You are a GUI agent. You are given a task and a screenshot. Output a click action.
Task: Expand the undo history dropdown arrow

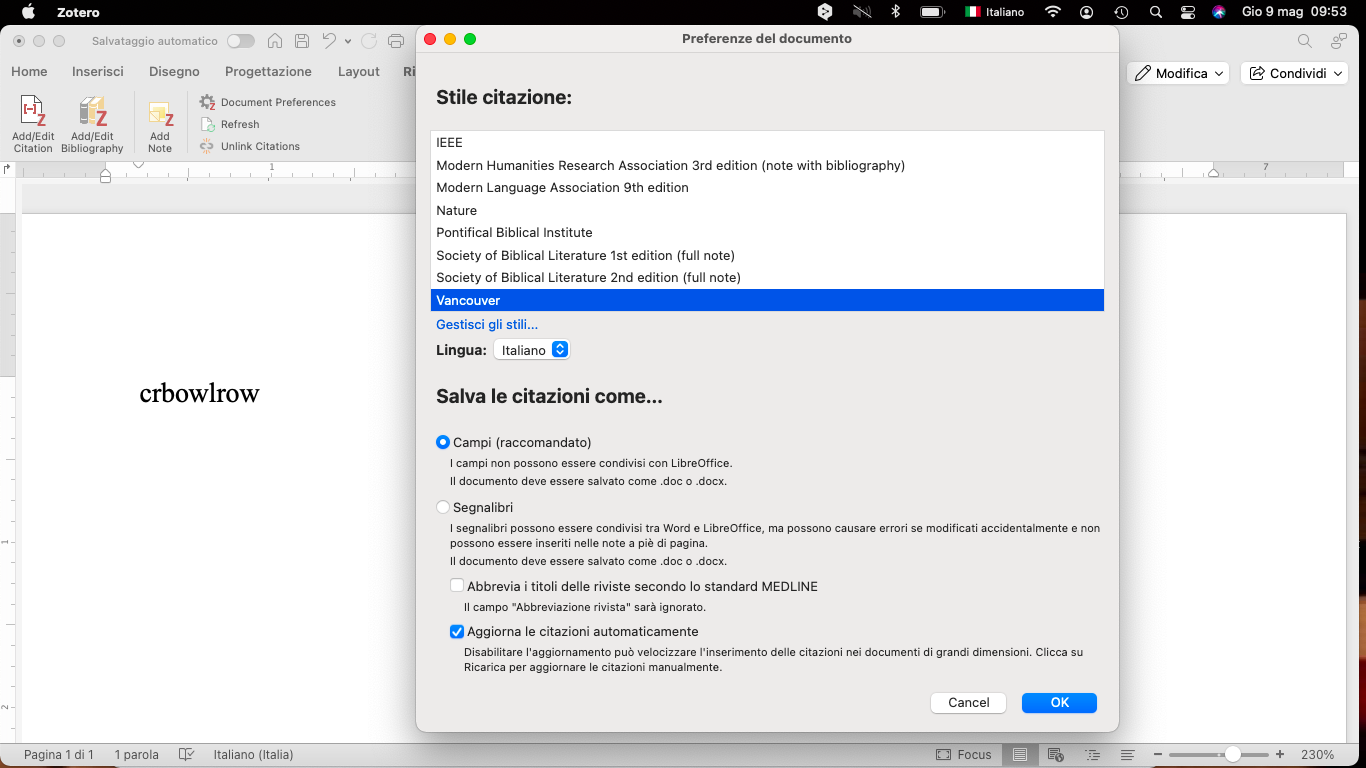[x=348, y=41]
